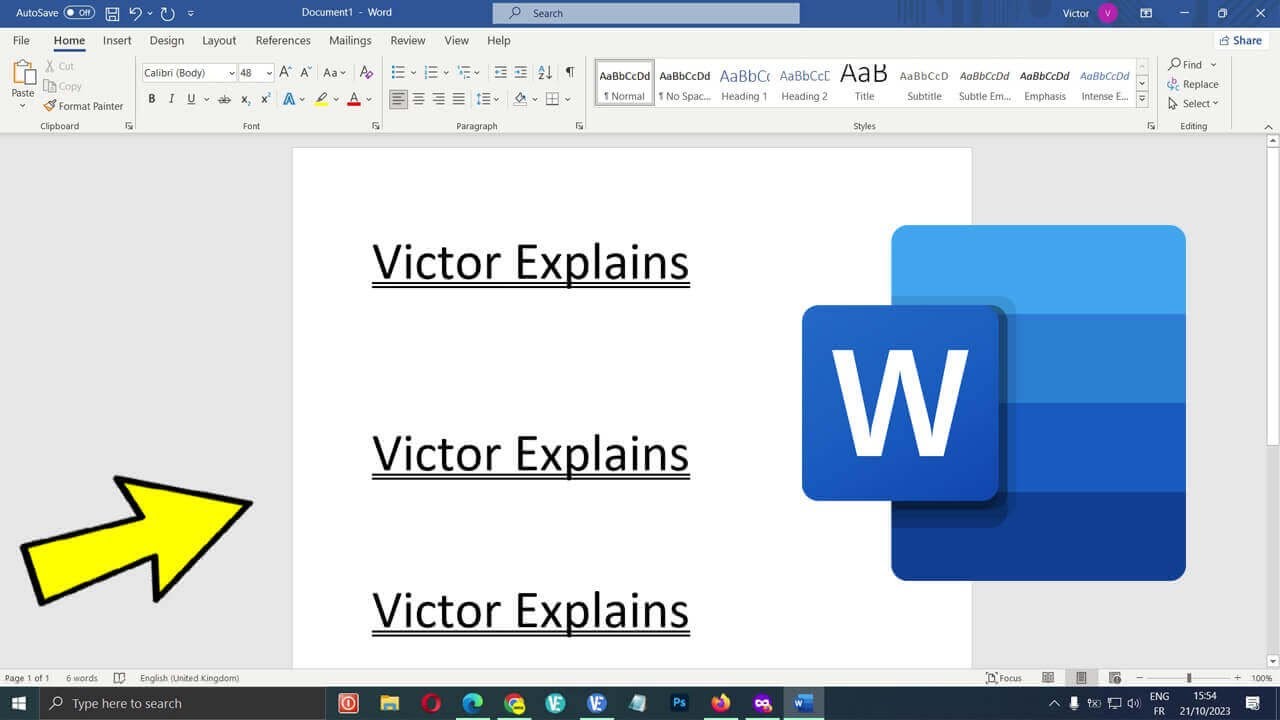This screenshot has width=1280, height=720.
Task: Apply the yellow text highlight color
Action: 321,99
